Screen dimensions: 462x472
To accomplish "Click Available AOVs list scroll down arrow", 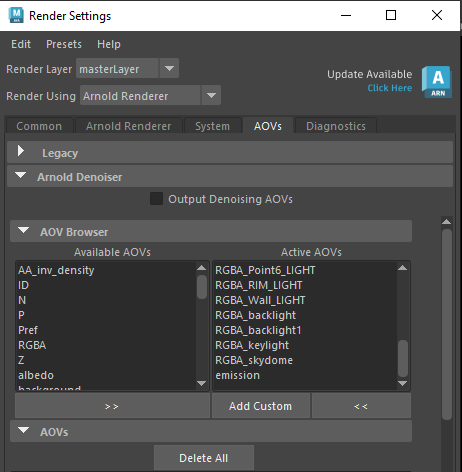I will (x=201, y=383).
